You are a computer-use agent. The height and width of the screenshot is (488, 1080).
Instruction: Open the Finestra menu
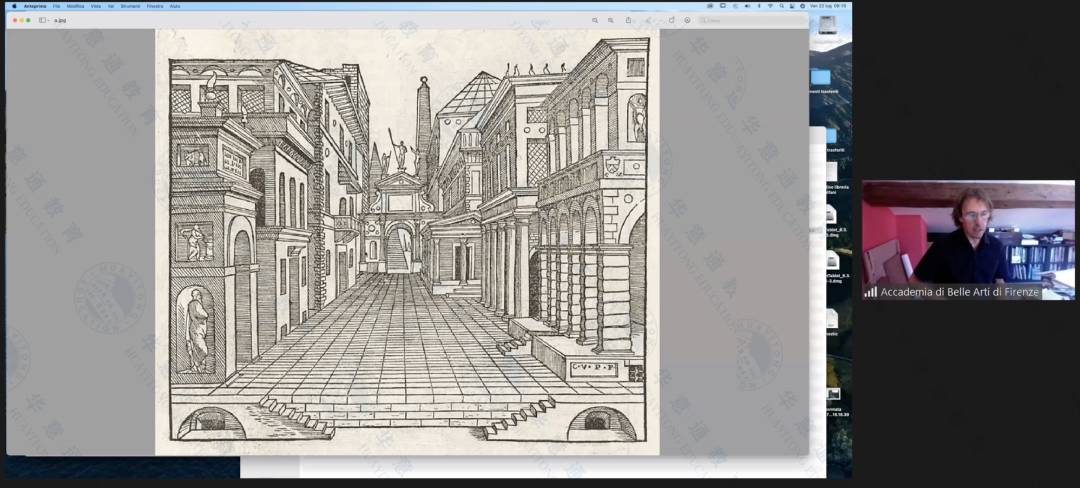click(x=155, y=6)
